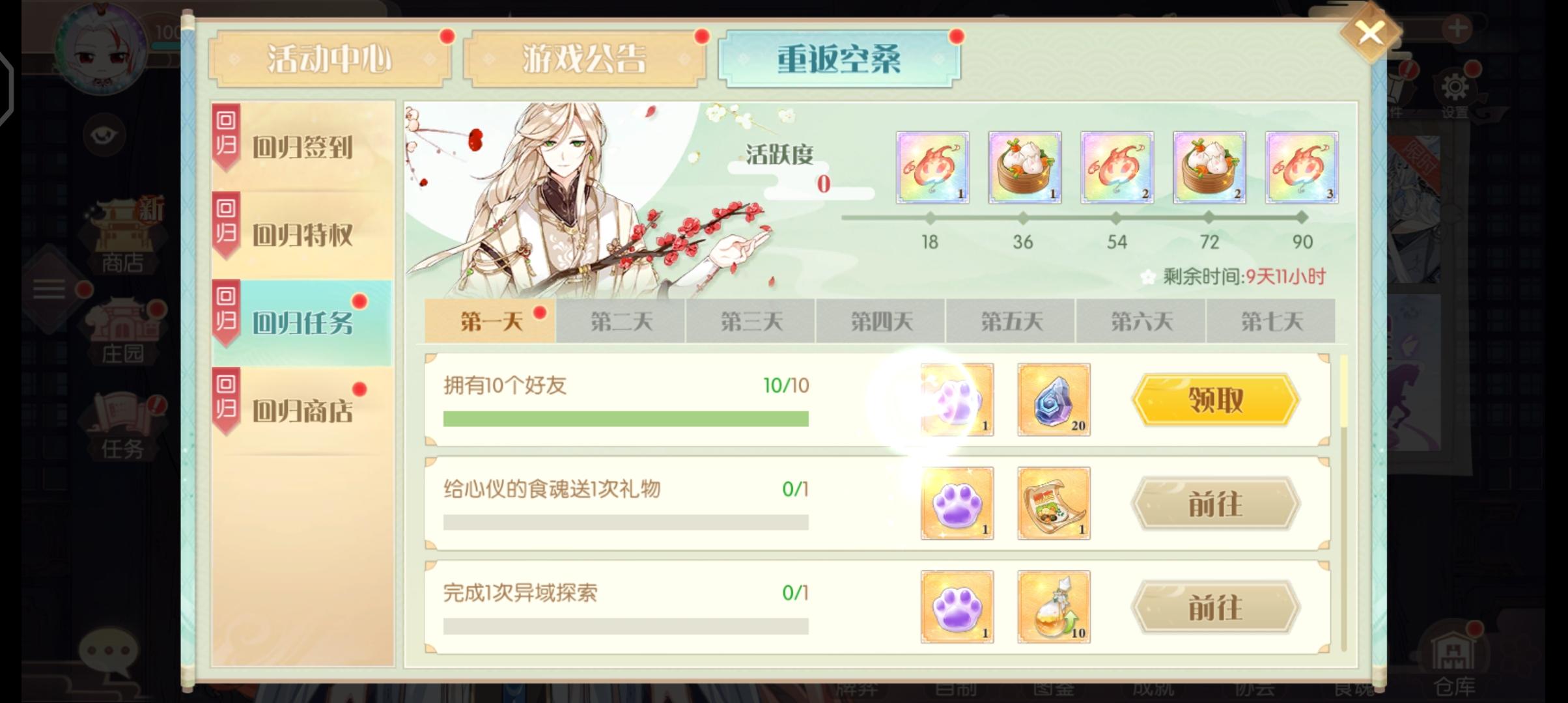Tap the 18-activity flame reward icon
The height and width of the screenshot is (703, 1568).
pyautogui.click(x=932, y=167)
